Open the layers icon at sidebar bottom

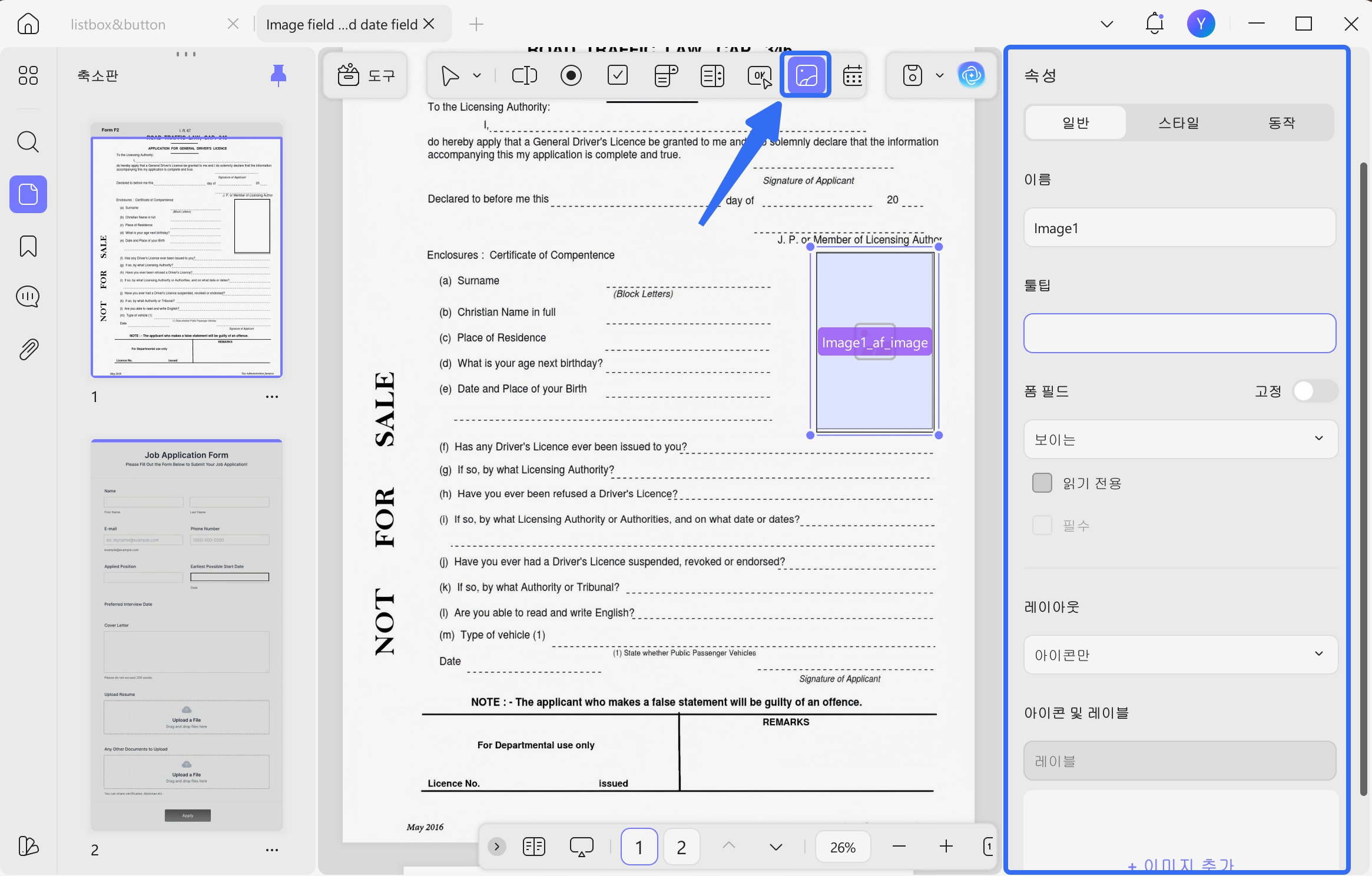pyautogui.click(x=28, y=846)
